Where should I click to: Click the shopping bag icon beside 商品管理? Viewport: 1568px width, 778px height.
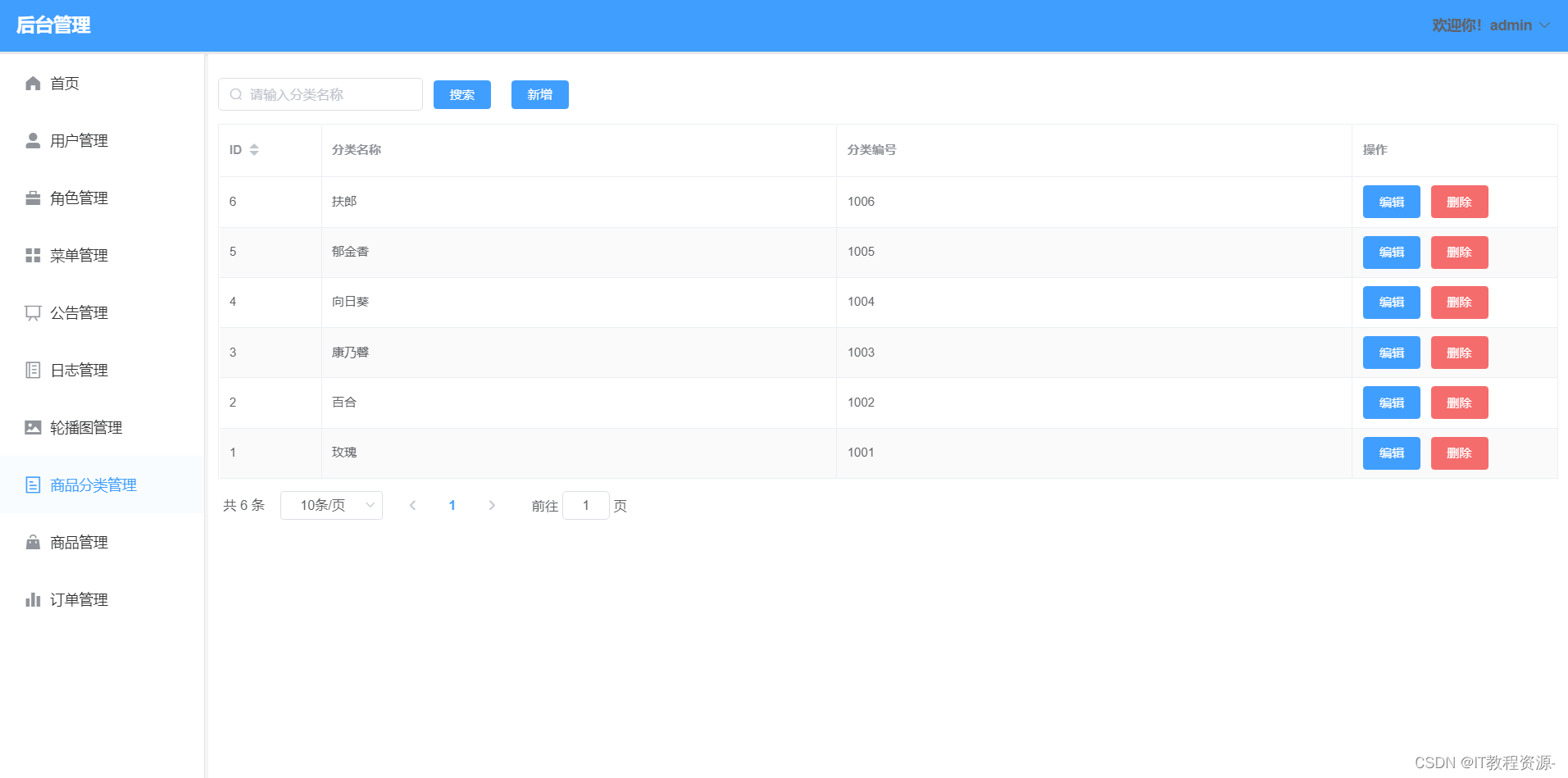pyautogui.click(x=33, y=542)
